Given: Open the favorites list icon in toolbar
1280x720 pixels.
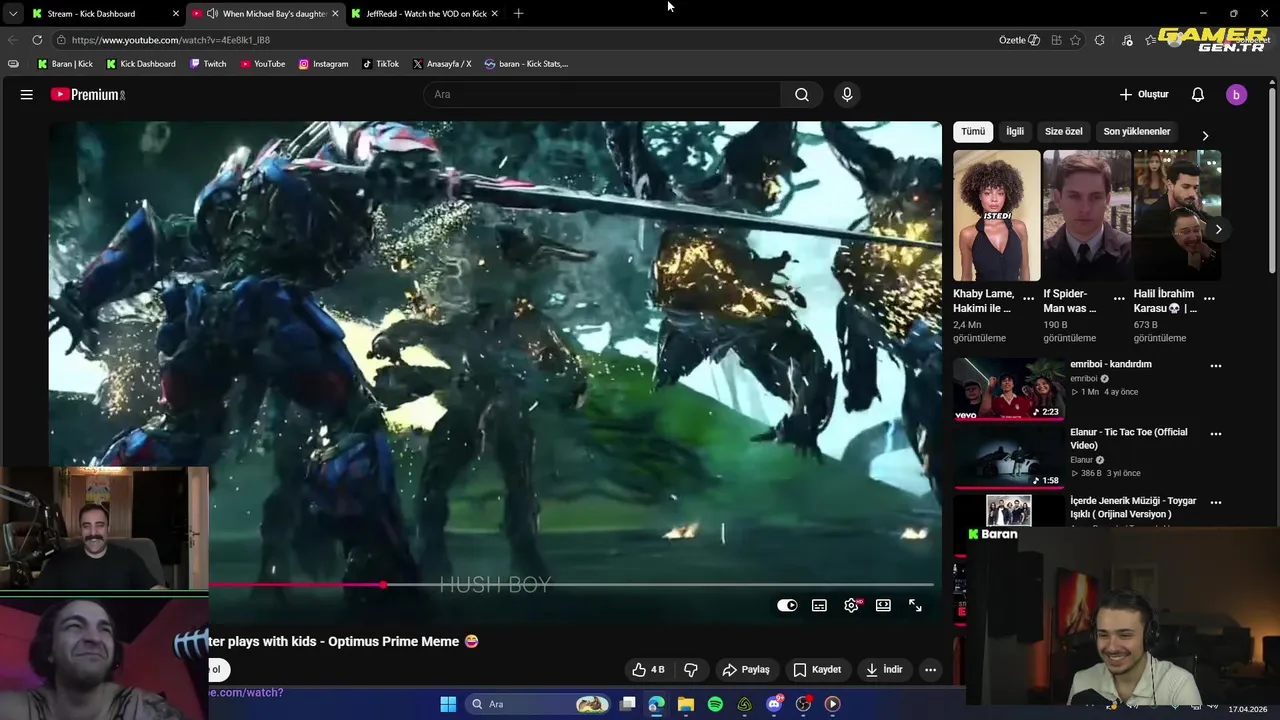Looking at the screenshot, I should pos(1152,40).
